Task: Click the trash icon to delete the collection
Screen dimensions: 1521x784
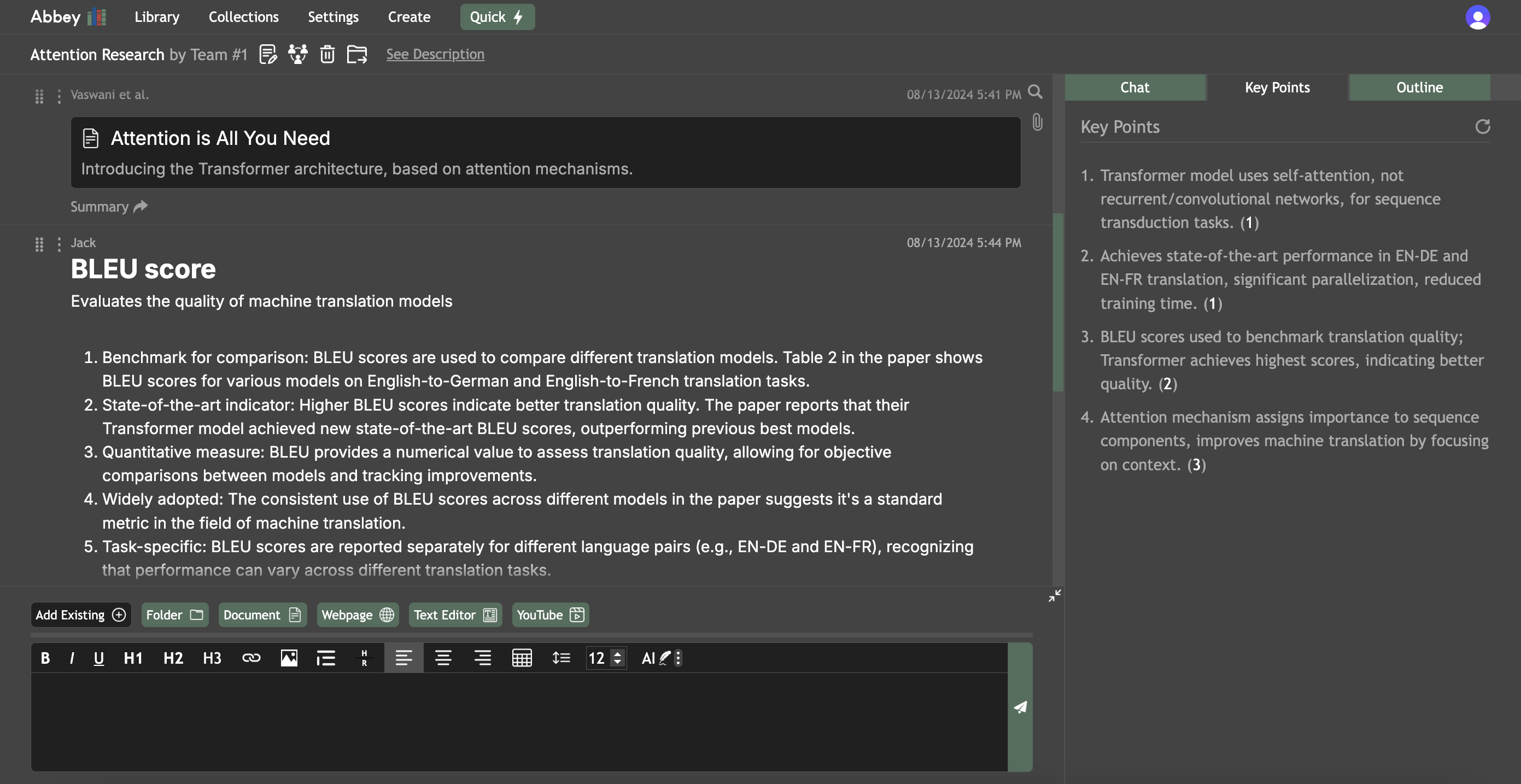Action: click(327, 54)
